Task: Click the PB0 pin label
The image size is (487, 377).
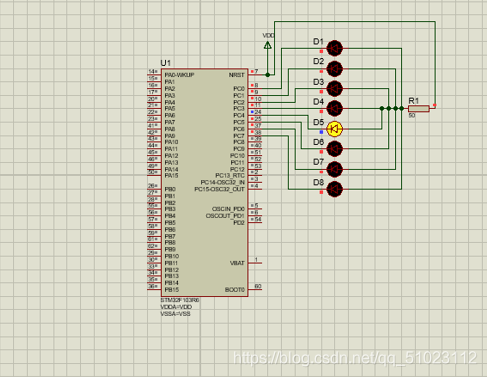Action: tap(170, 189)
